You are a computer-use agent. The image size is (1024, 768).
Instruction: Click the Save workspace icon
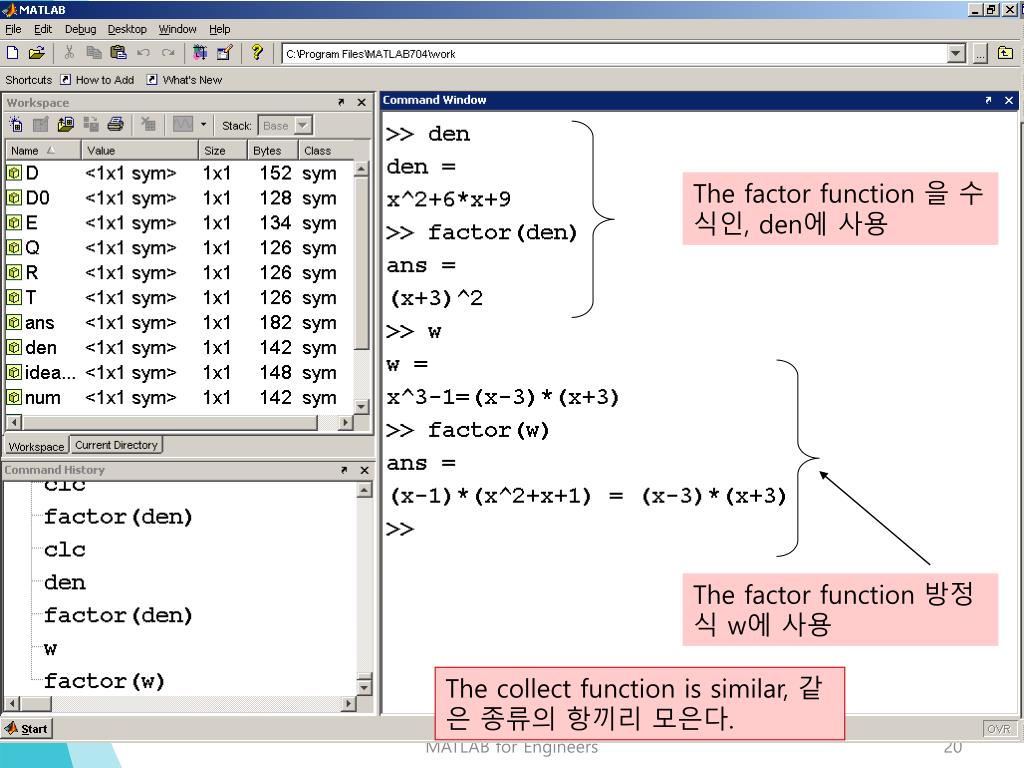tap(90, 124)
